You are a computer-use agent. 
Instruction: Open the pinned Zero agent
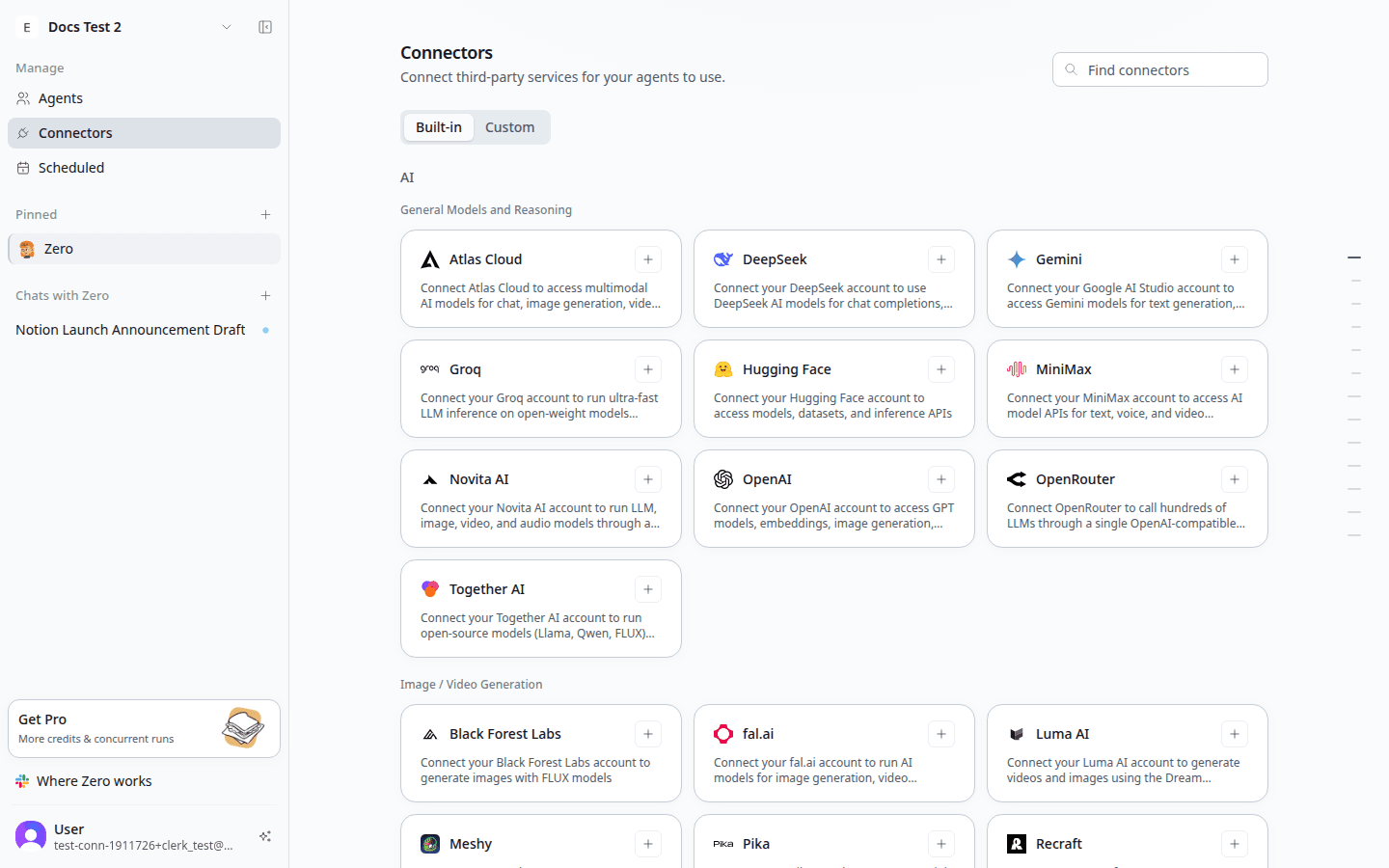coord(144,249)
